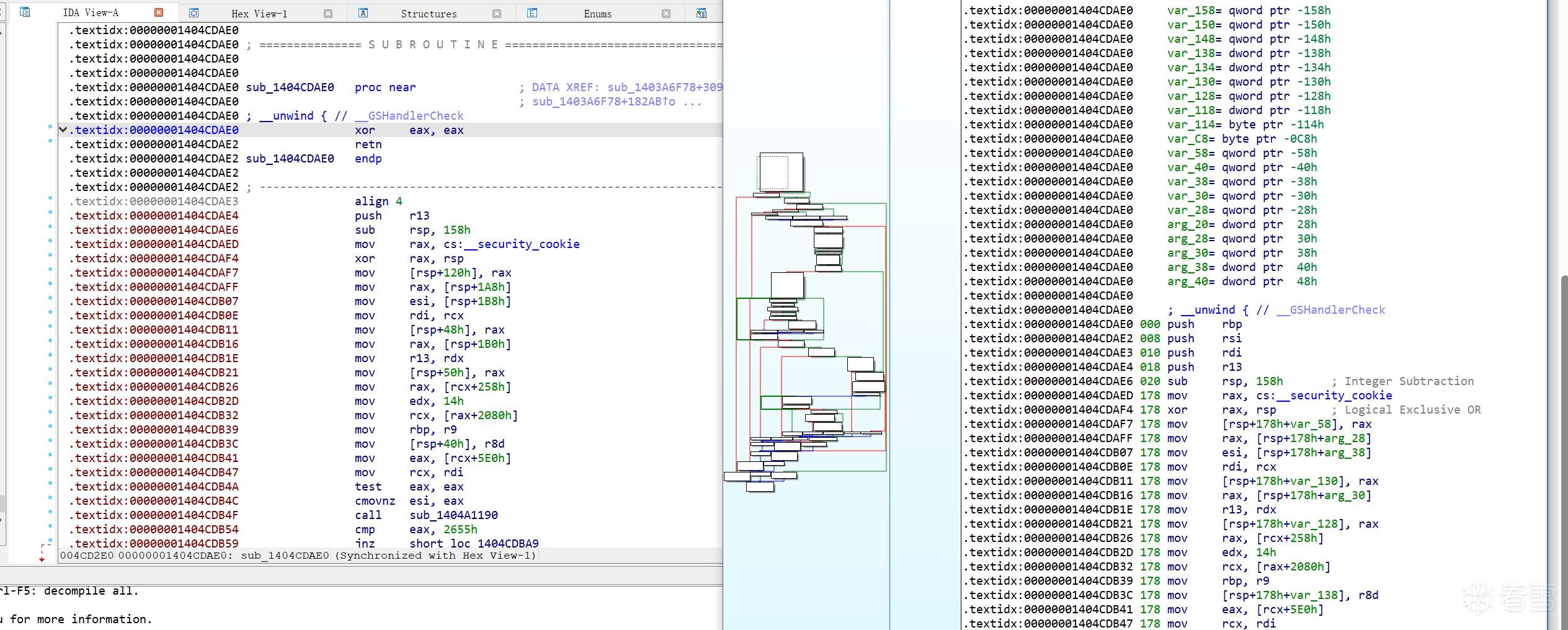Select arg_20 dword ptr definition
Viewport: 1568px width, 630px height.
click(x=1242, y=224)
